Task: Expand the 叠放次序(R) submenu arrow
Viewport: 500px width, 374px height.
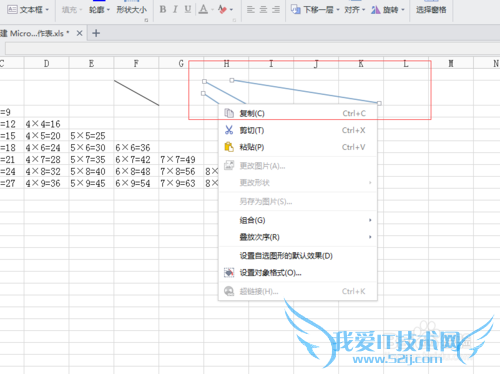Action: tap(370, 237)
